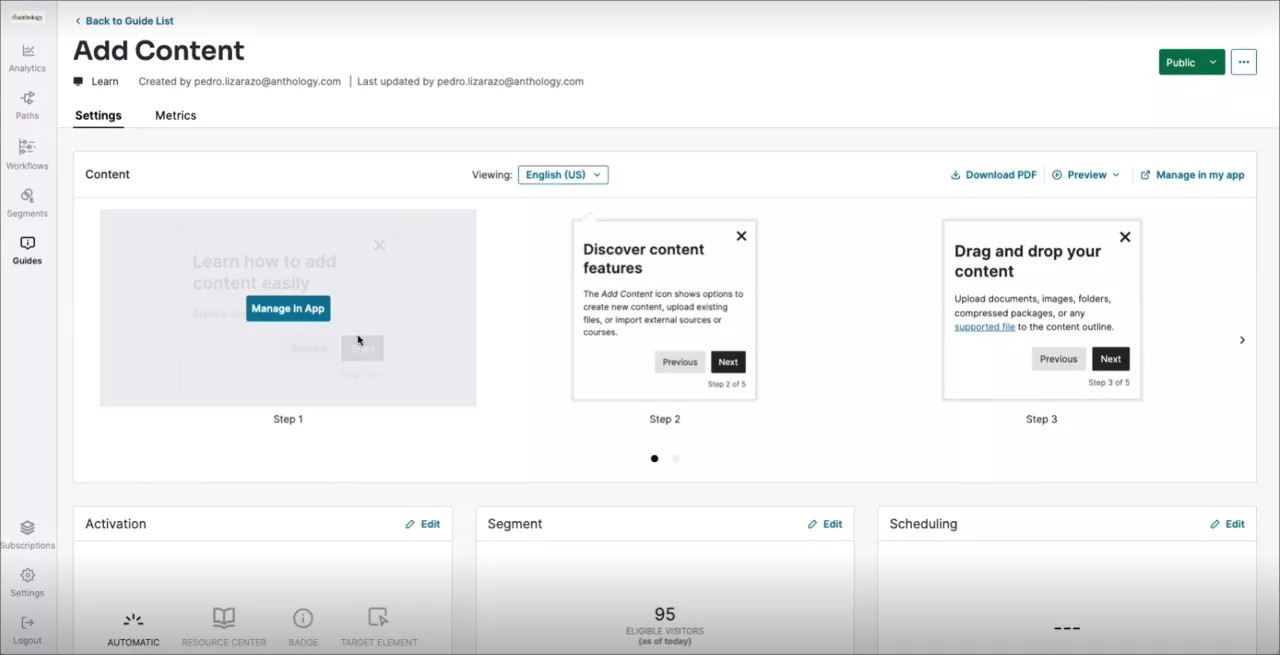Expand the Public status dropdown arrow
This screenshot has height=655, width=1280.
point(1213,62)
